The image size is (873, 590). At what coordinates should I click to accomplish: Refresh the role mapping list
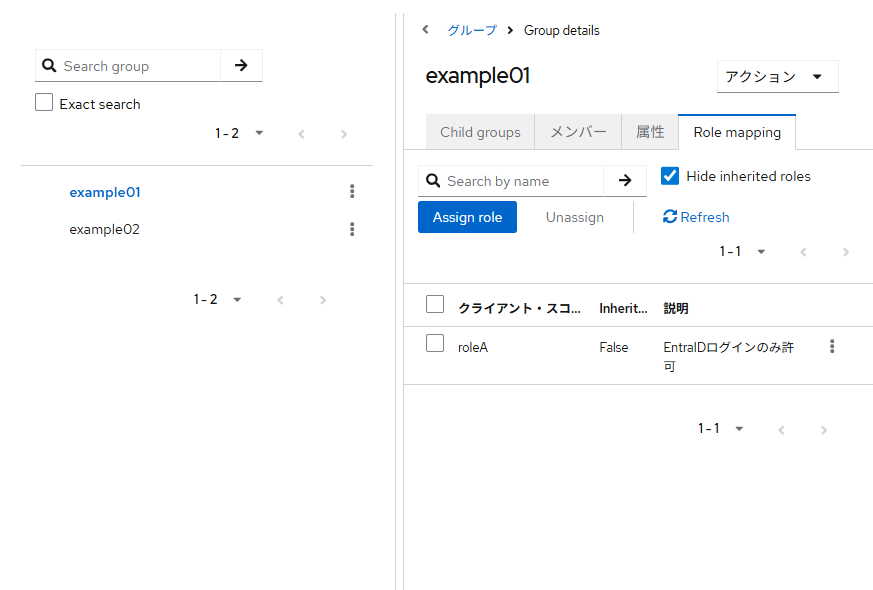696,217
